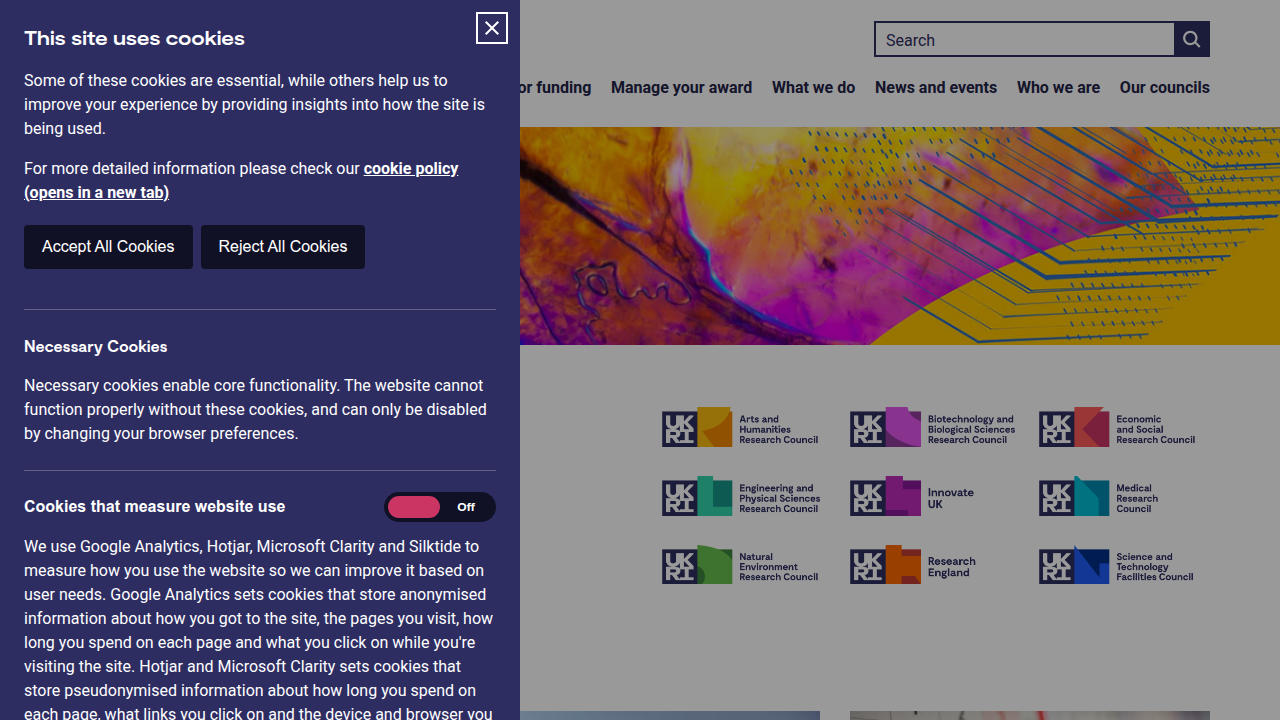
Task: Focus the Search input field
Action: click(x=1025, y=39)
